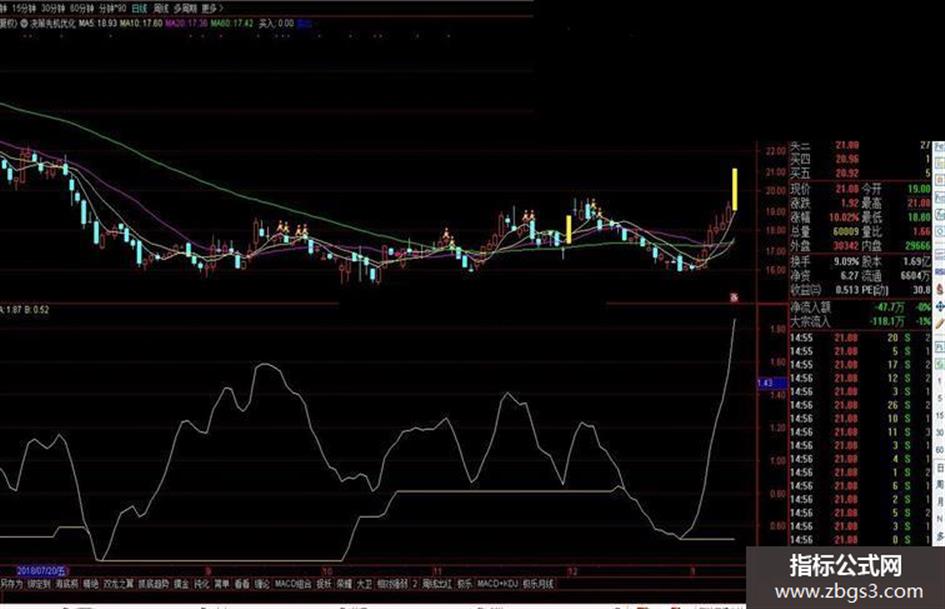This screenshot has height=609, width=945.
Task: Click the 最低 18.80 low price value
Action: (919, 218)
